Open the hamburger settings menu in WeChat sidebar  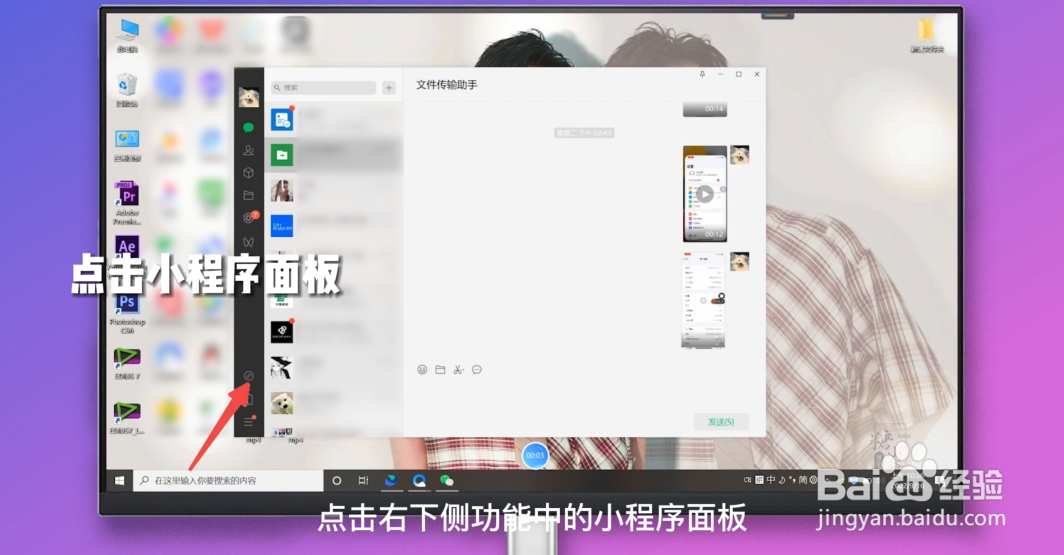pyautogui.click(x=248, y=421)
